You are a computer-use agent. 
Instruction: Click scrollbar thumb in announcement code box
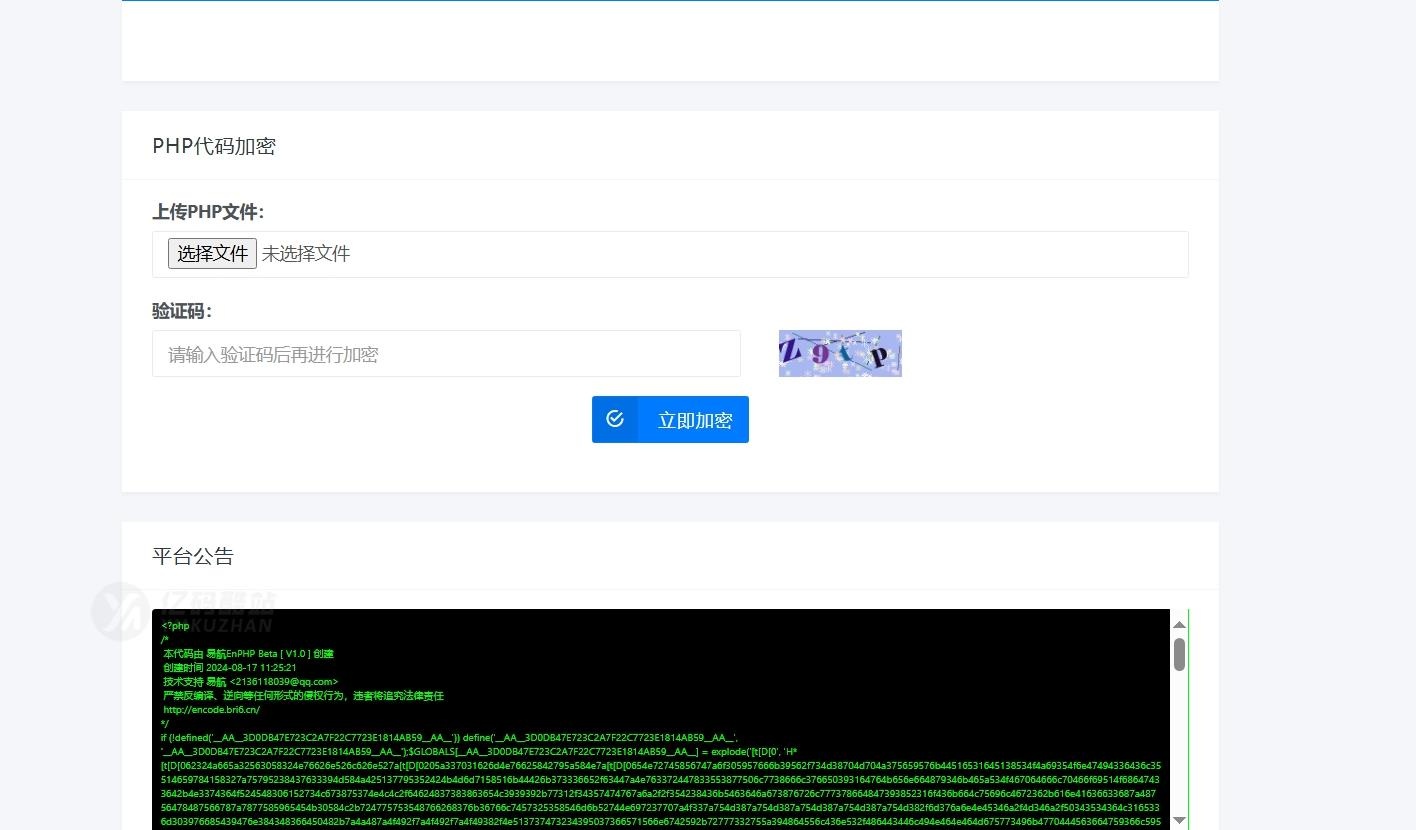click(1179, 655)
